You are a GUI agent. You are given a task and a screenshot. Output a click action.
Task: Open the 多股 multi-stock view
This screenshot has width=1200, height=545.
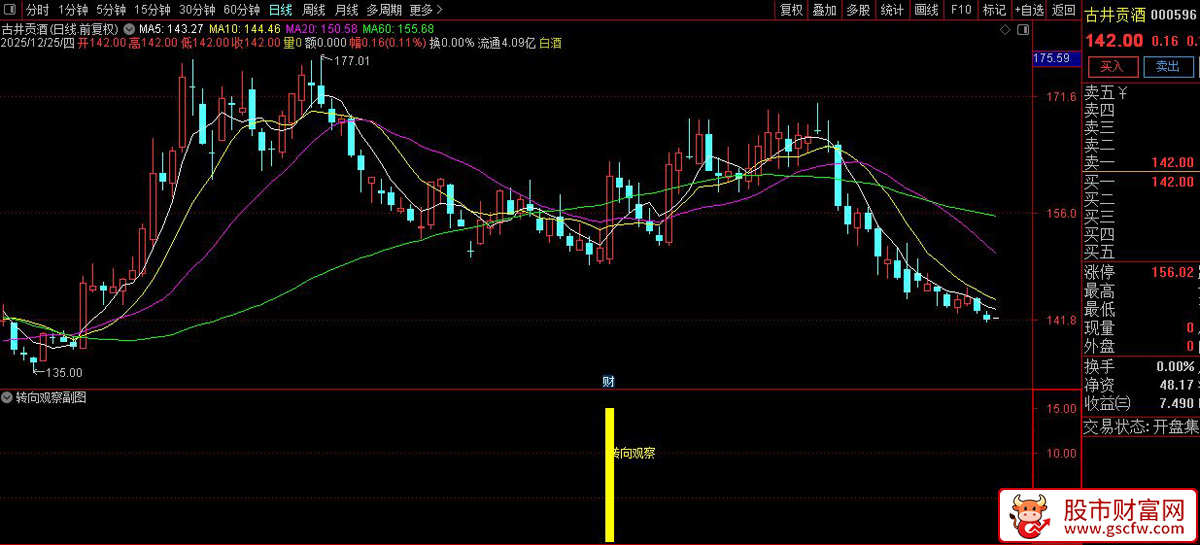click(858, 9)
